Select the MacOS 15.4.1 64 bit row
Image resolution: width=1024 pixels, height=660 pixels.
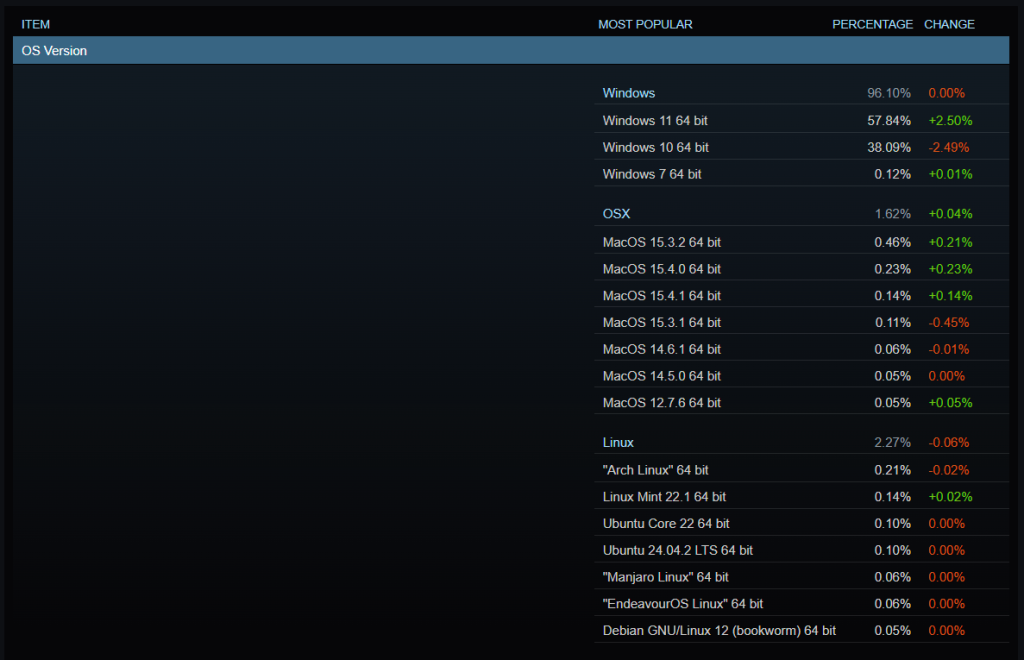tap(801, 295)
